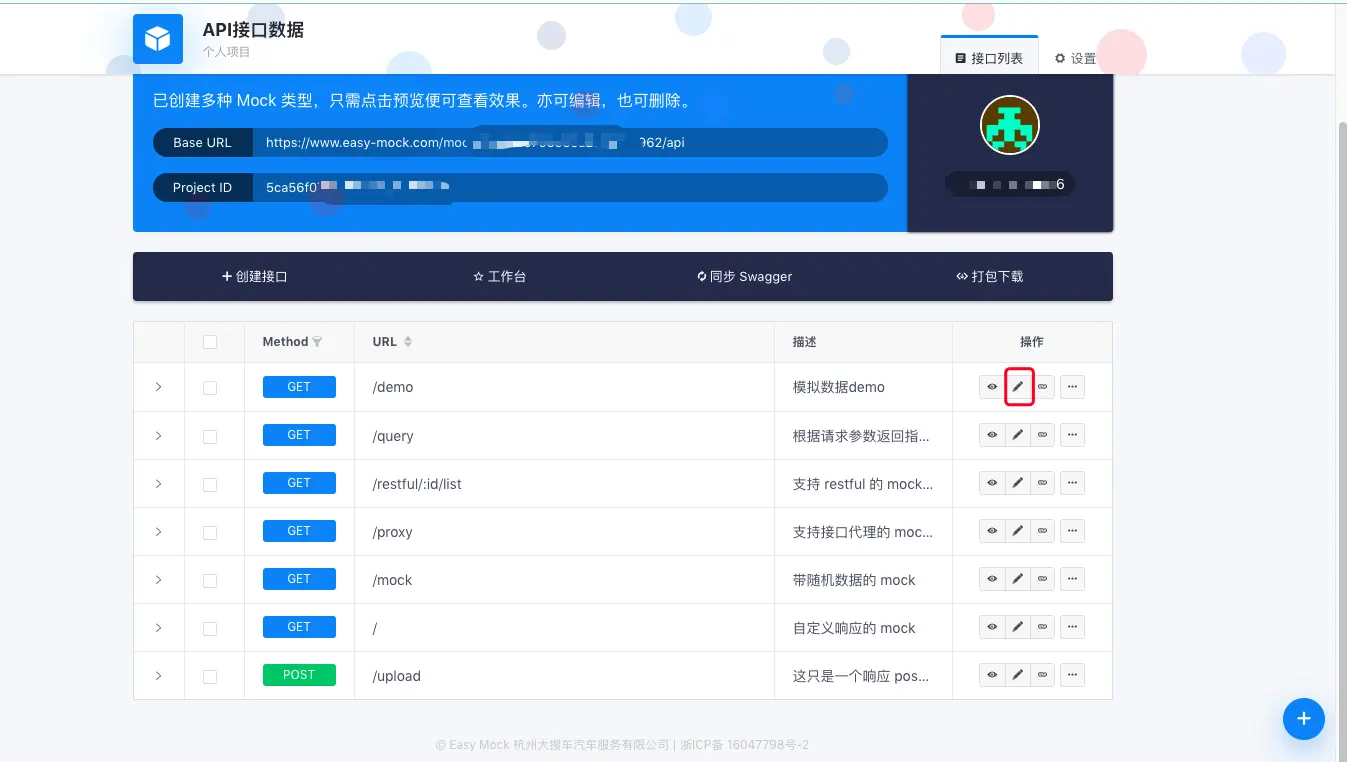This screenshot has height=762, width=1347.
Task: Open the floating plus button bottom right
Action: click(1303, 719)
